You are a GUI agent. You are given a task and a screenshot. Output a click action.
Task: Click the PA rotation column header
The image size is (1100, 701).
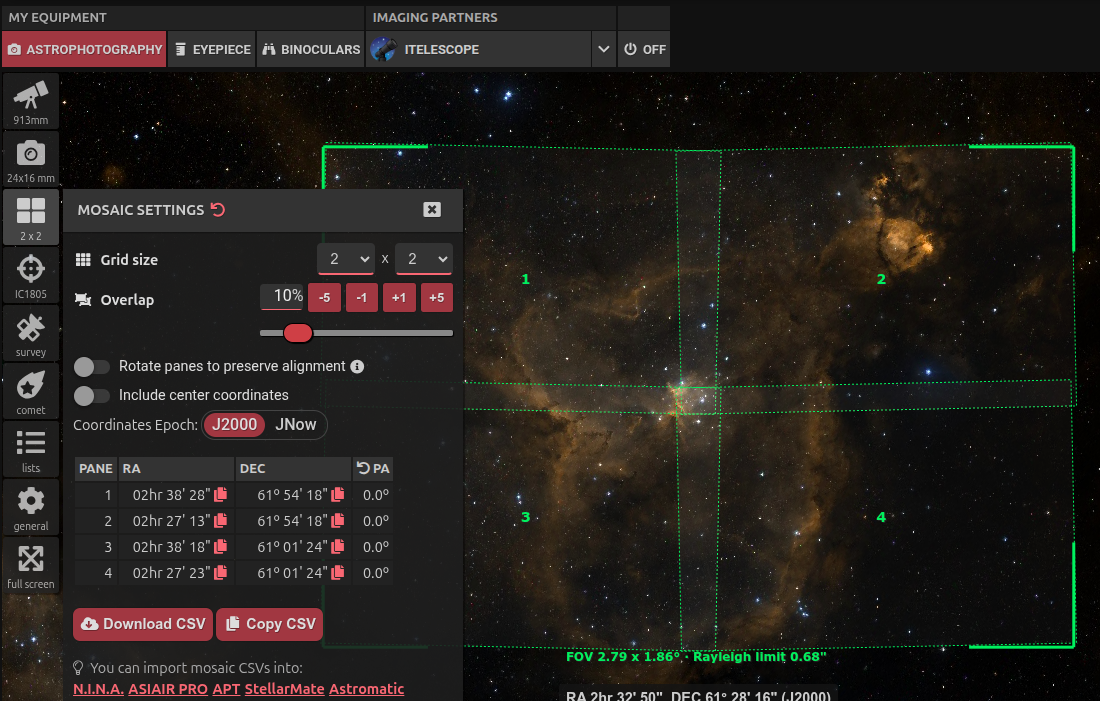tap(373, 468)
